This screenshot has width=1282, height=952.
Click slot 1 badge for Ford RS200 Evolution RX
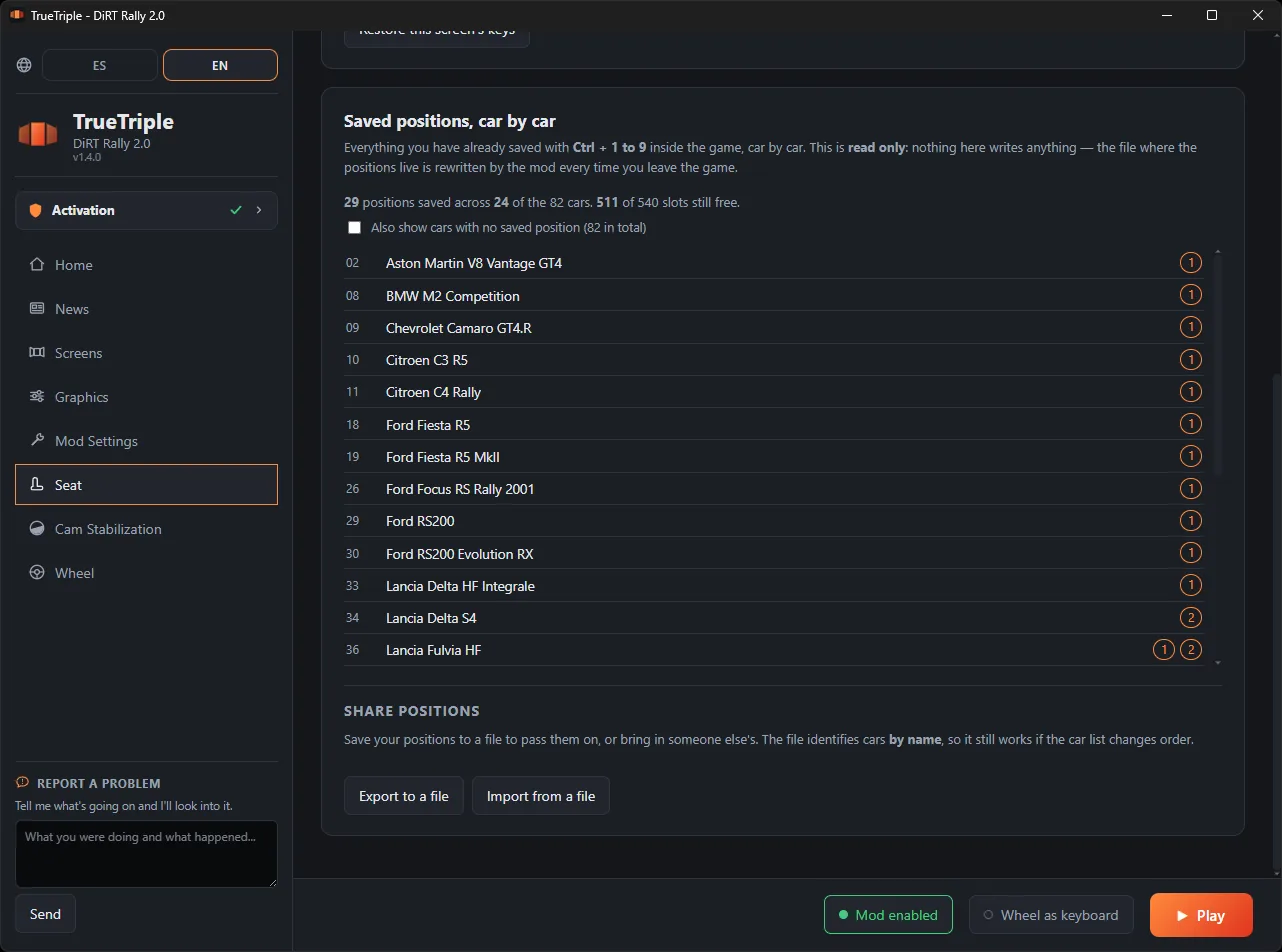(x=1191, y=553)
